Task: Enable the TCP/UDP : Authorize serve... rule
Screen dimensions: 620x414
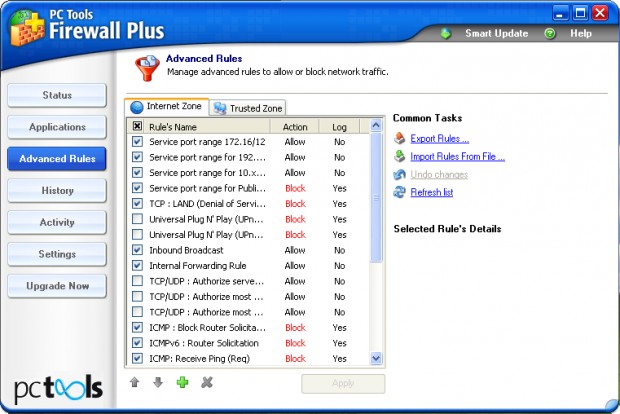Action: [137, 281]
